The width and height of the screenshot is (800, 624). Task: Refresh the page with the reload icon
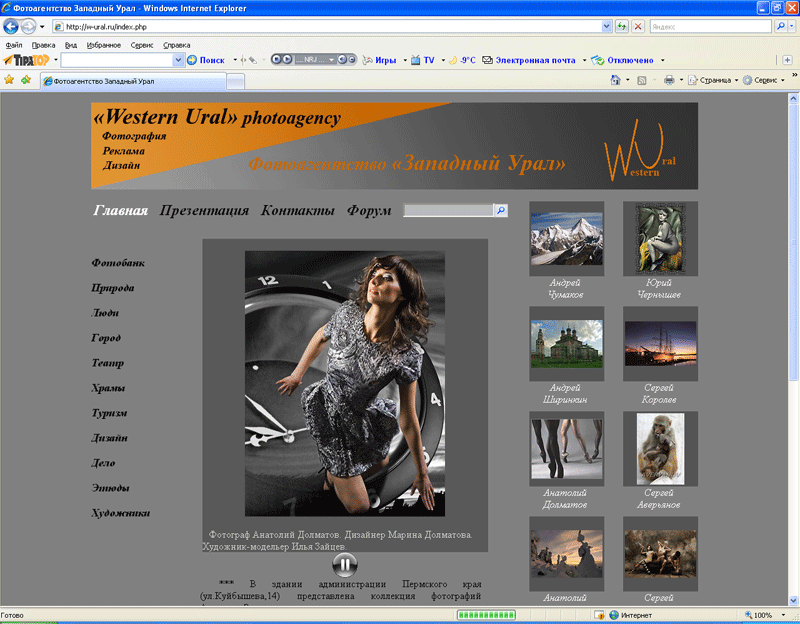[x=622, y=26]
